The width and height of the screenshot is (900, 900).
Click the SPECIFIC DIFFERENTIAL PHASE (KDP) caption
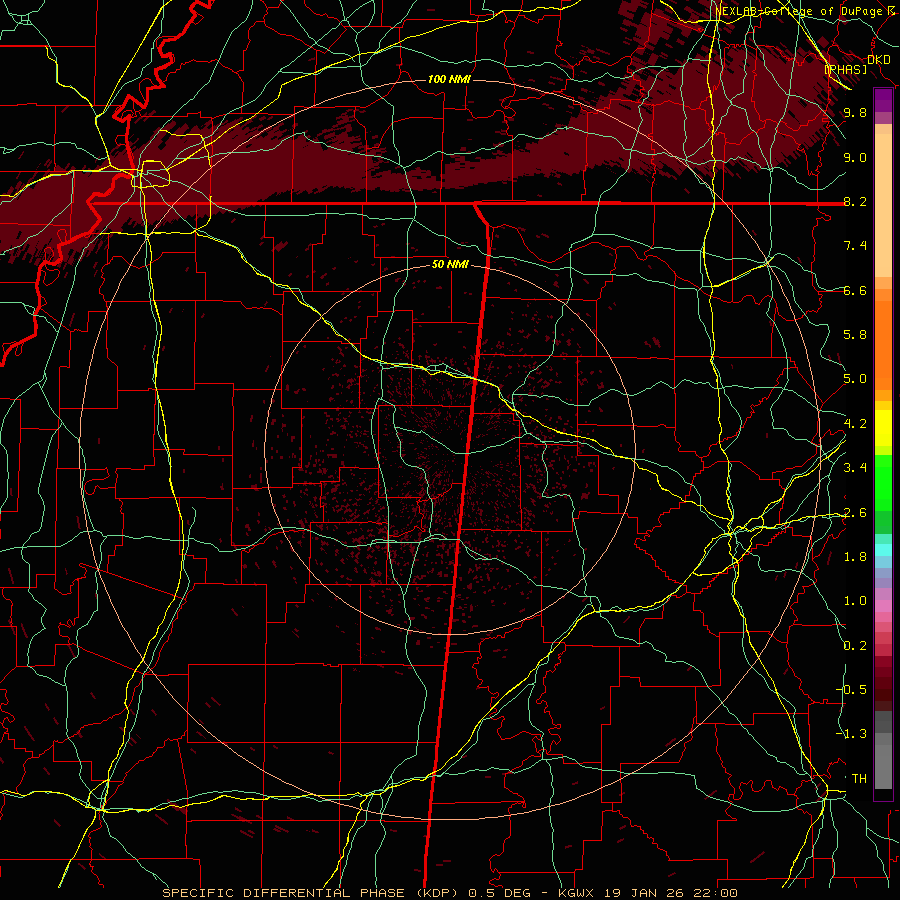pos(312,893)
